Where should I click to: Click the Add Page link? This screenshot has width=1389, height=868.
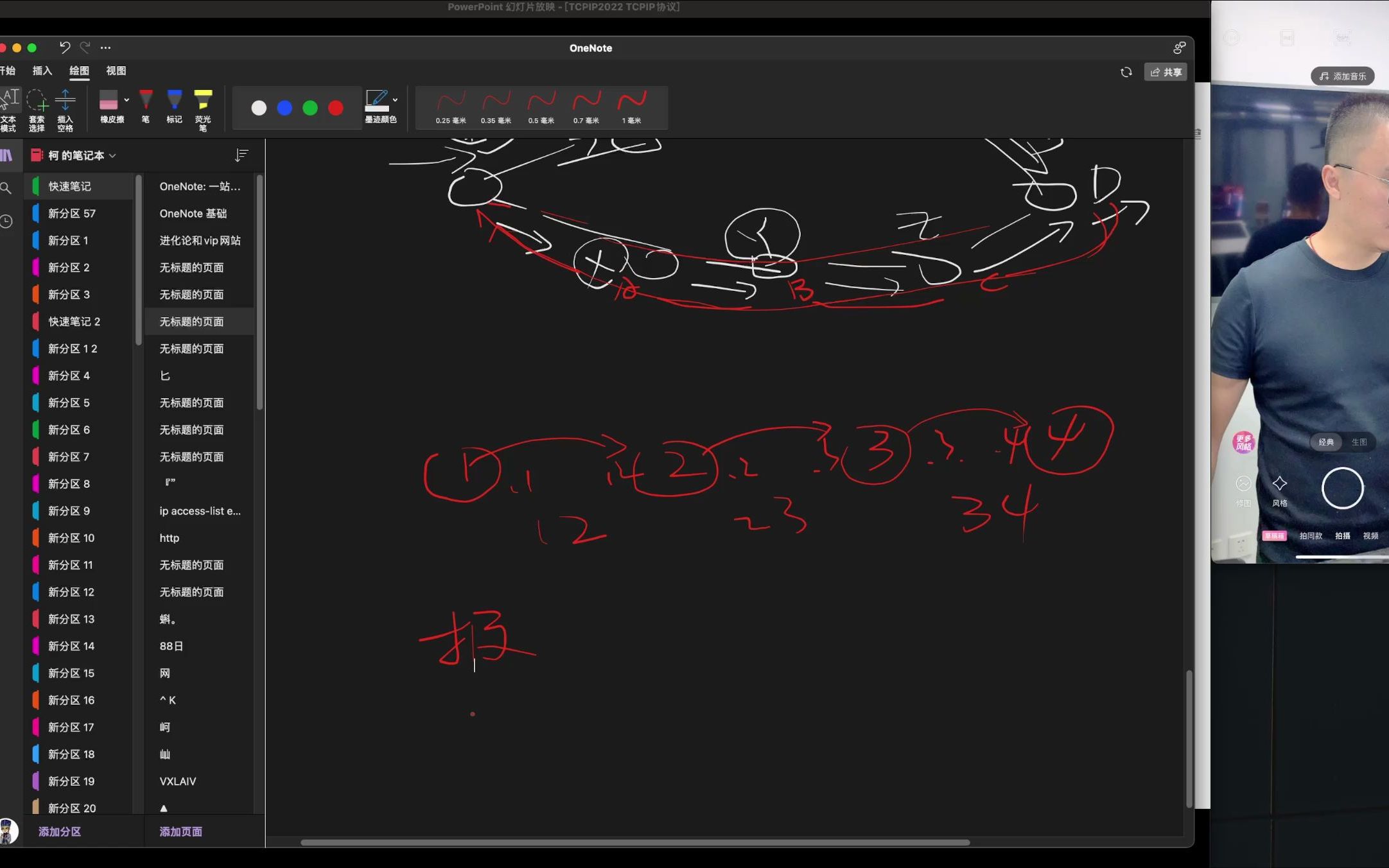pos(180,831)
